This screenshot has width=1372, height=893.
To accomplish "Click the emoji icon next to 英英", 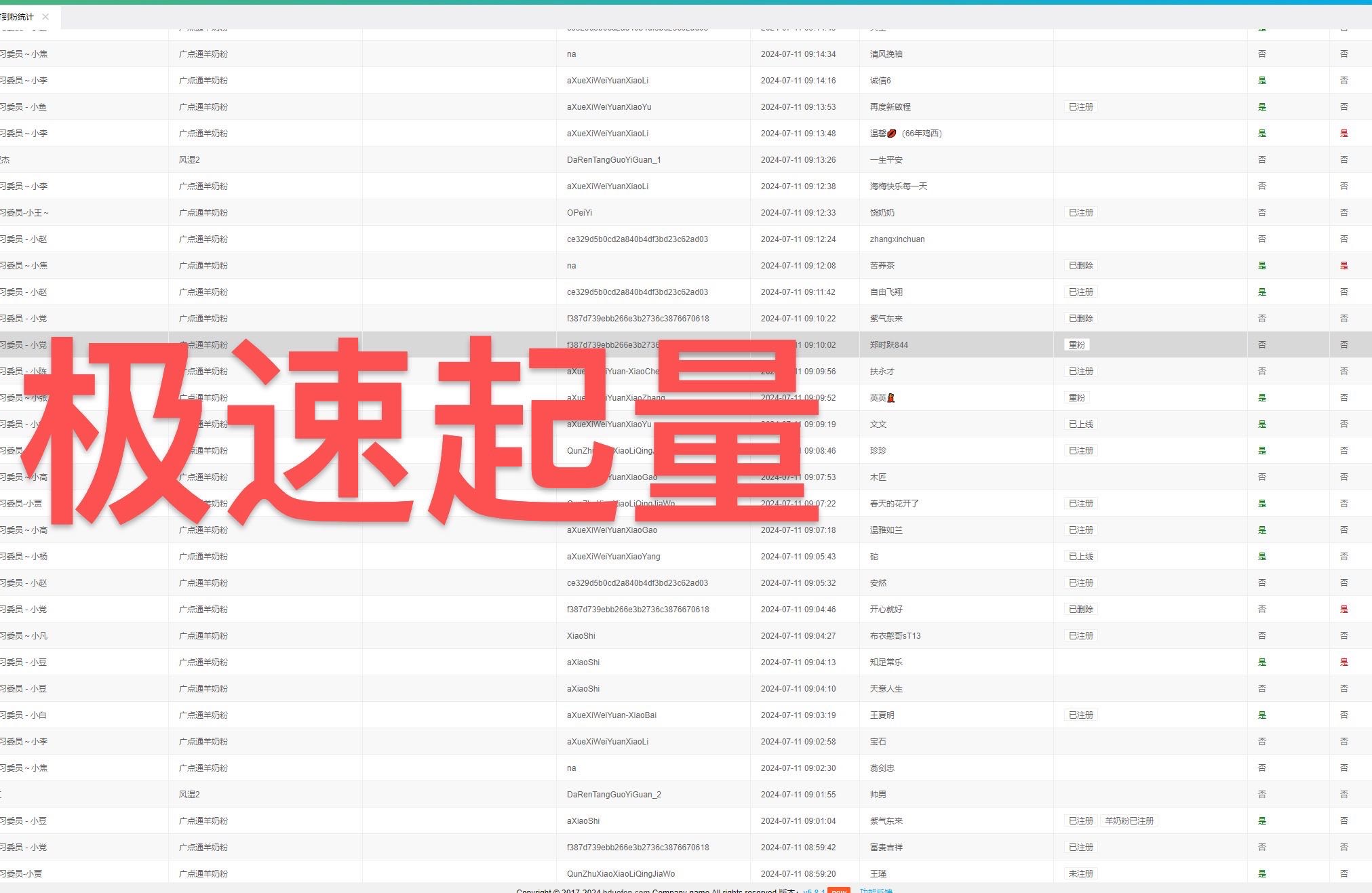I will 891,398.
